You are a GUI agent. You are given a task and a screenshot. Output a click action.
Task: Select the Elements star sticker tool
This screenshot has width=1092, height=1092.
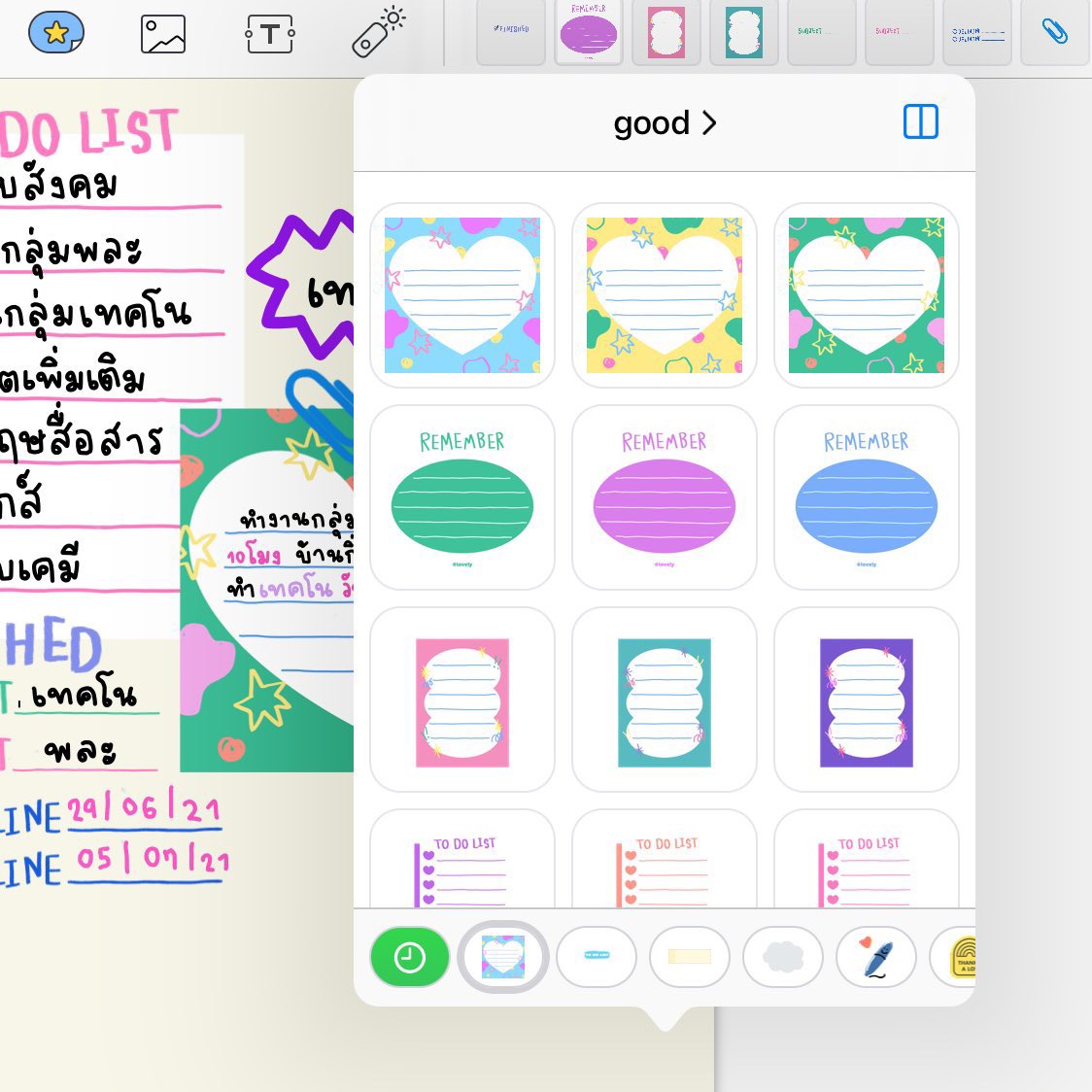[55, 32]
